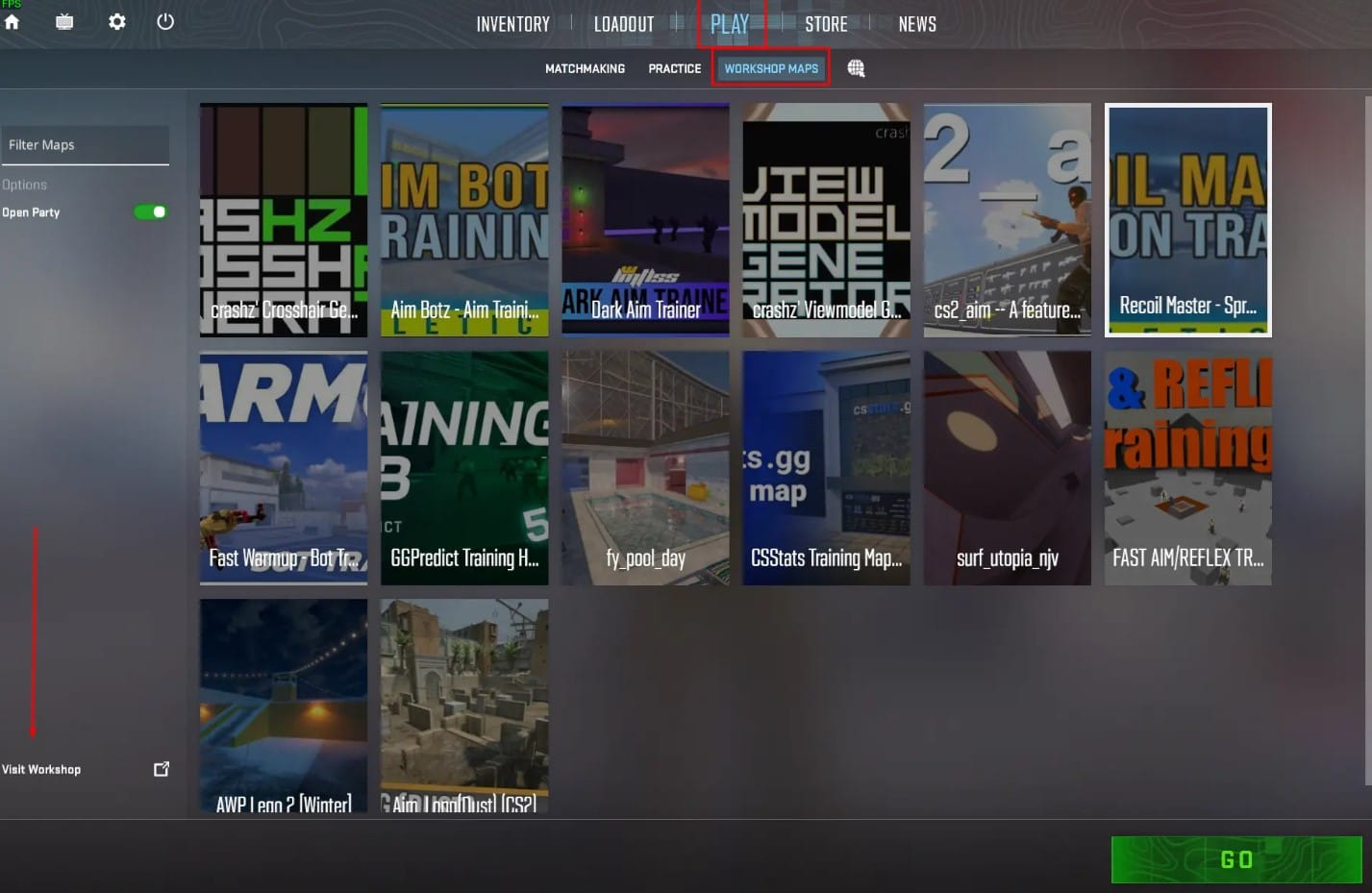Image resolution: width=1372 pixels, height=893 pixels.
Task: Open the watch TV icon
Action: (x=64, y=22)
